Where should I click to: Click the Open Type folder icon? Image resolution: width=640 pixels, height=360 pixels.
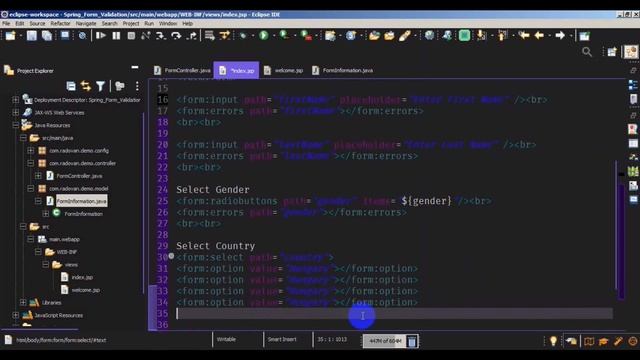[x=374, y=36]
